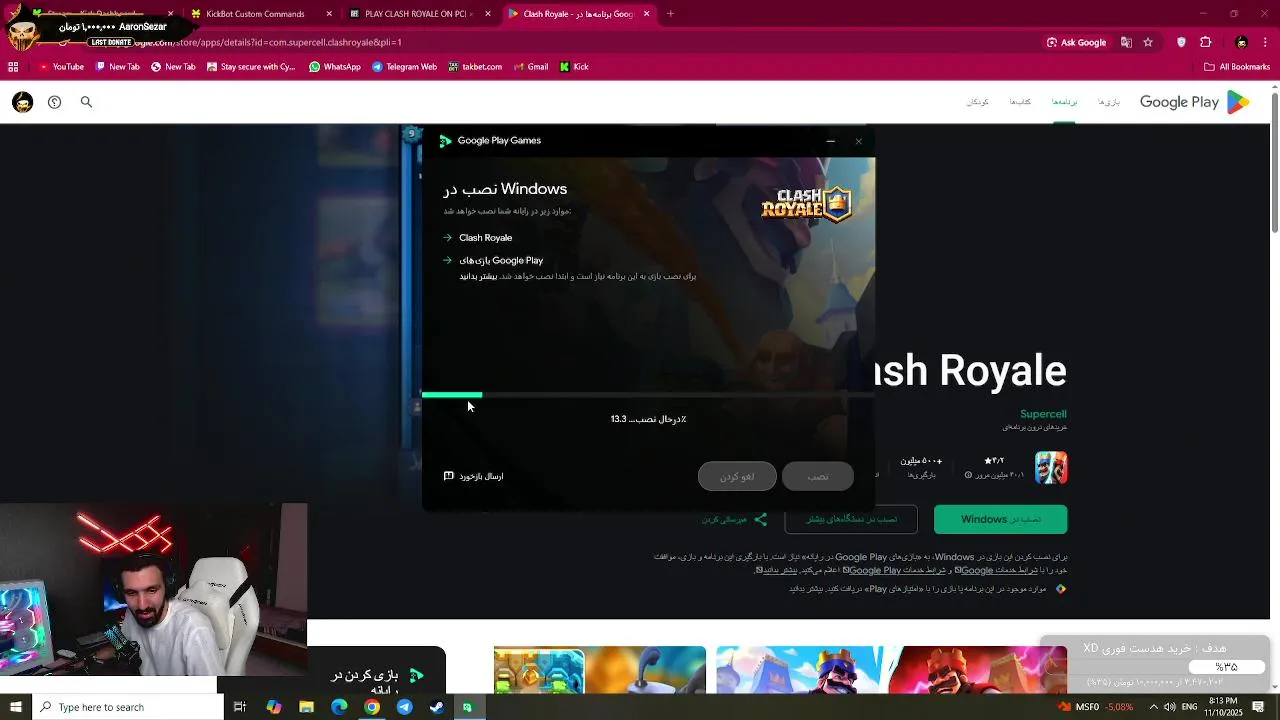This screenshot has height=720, width=1280.
Task: Click the translate page icon in address bar
Action: tap(1126, 42)
